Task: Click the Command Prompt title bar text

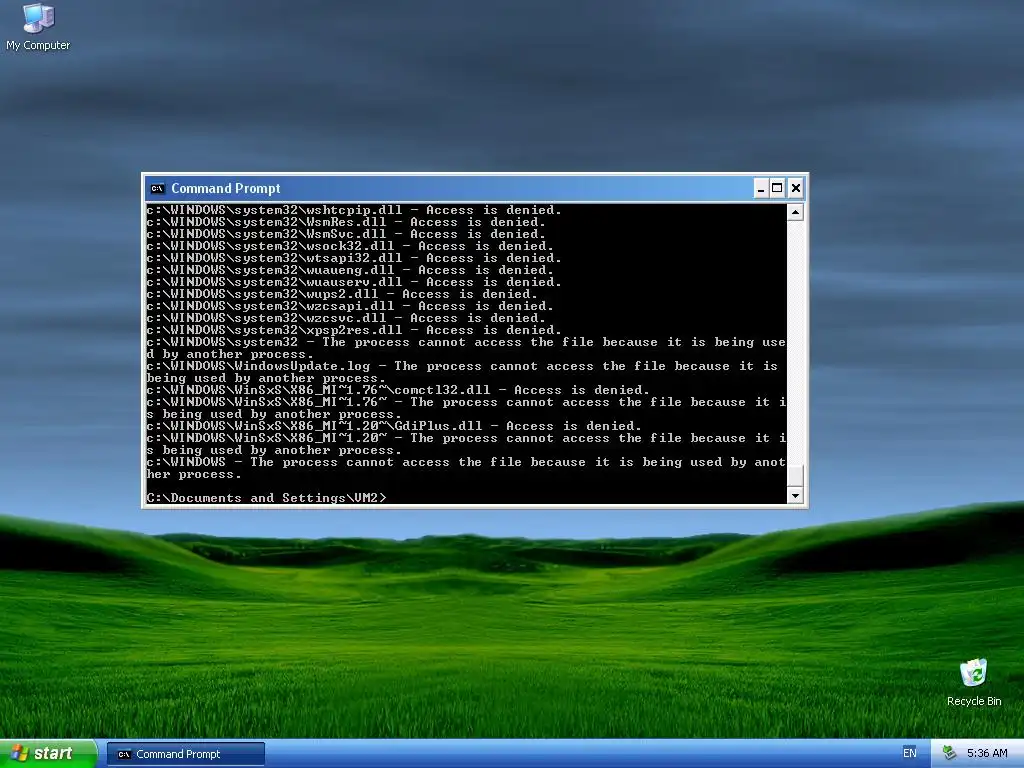Action: coord(225,189)
